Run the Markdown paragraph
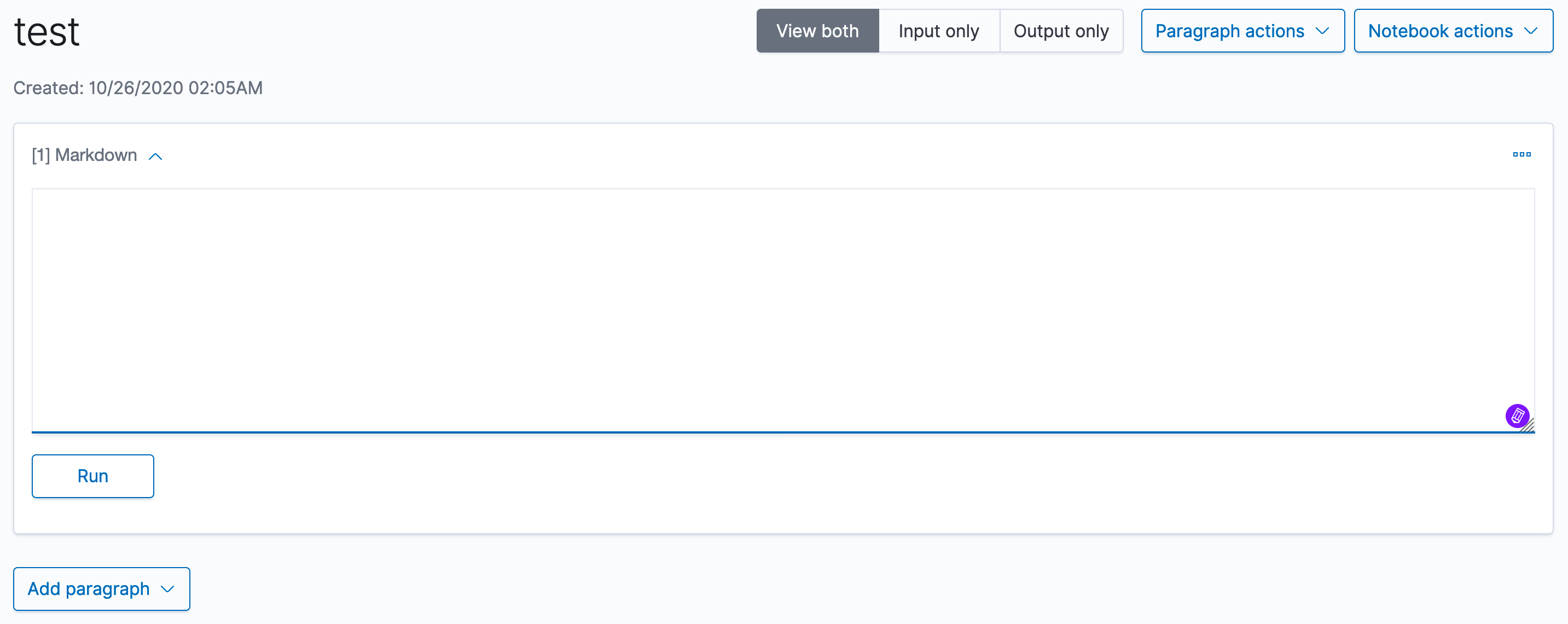 click(92, 476)
